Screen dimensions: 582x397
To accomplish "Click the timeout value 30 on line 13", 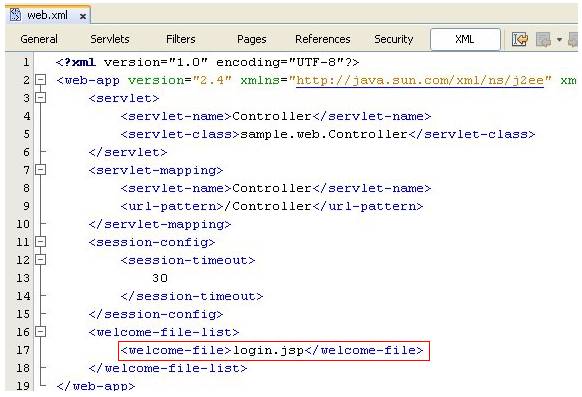I will click(160, 278).
